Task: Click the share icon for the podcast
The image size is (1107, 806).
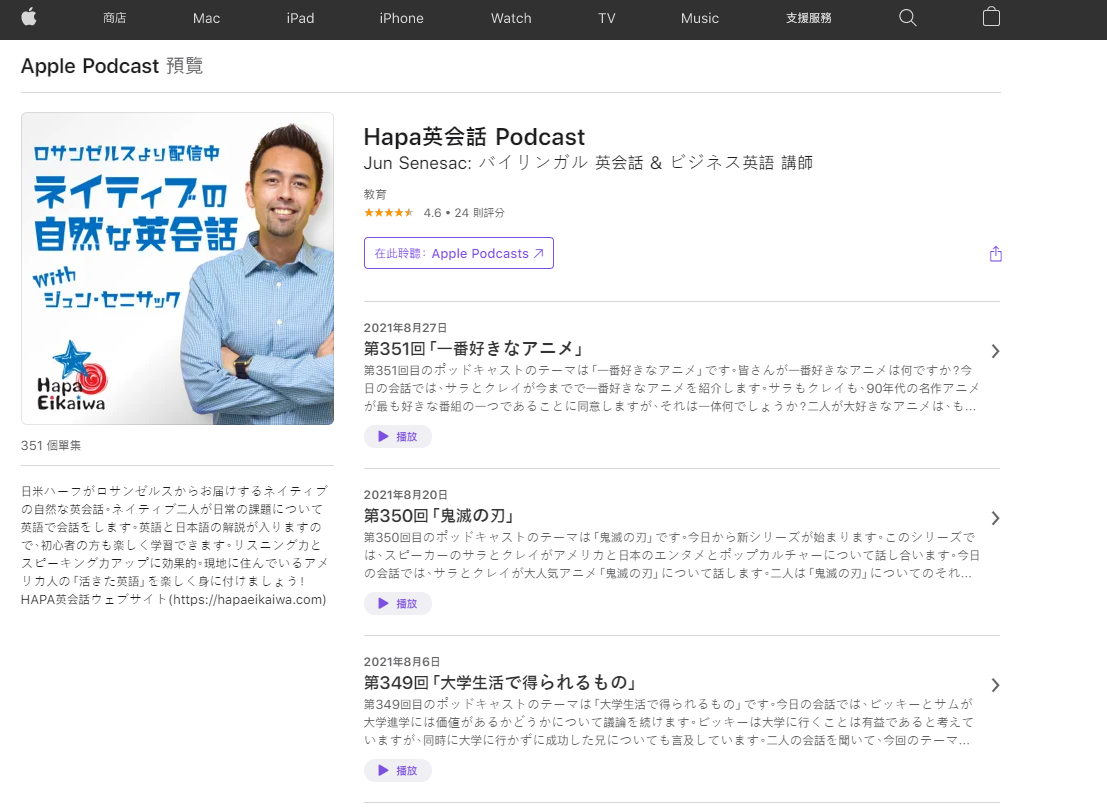Action: (x=995, y=254)
